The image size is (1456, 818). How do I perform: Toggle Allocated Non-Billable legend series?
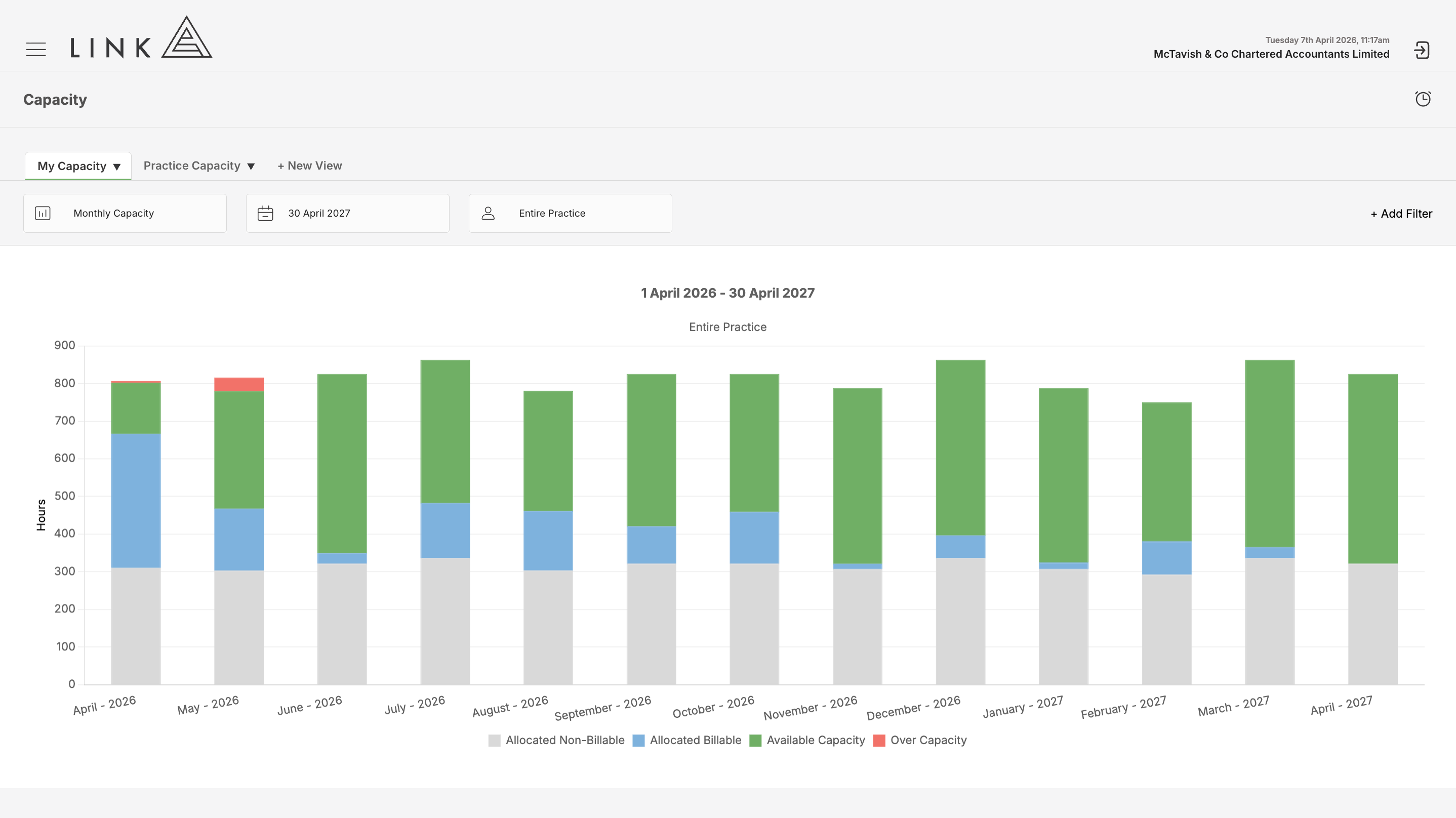point(556,740)
